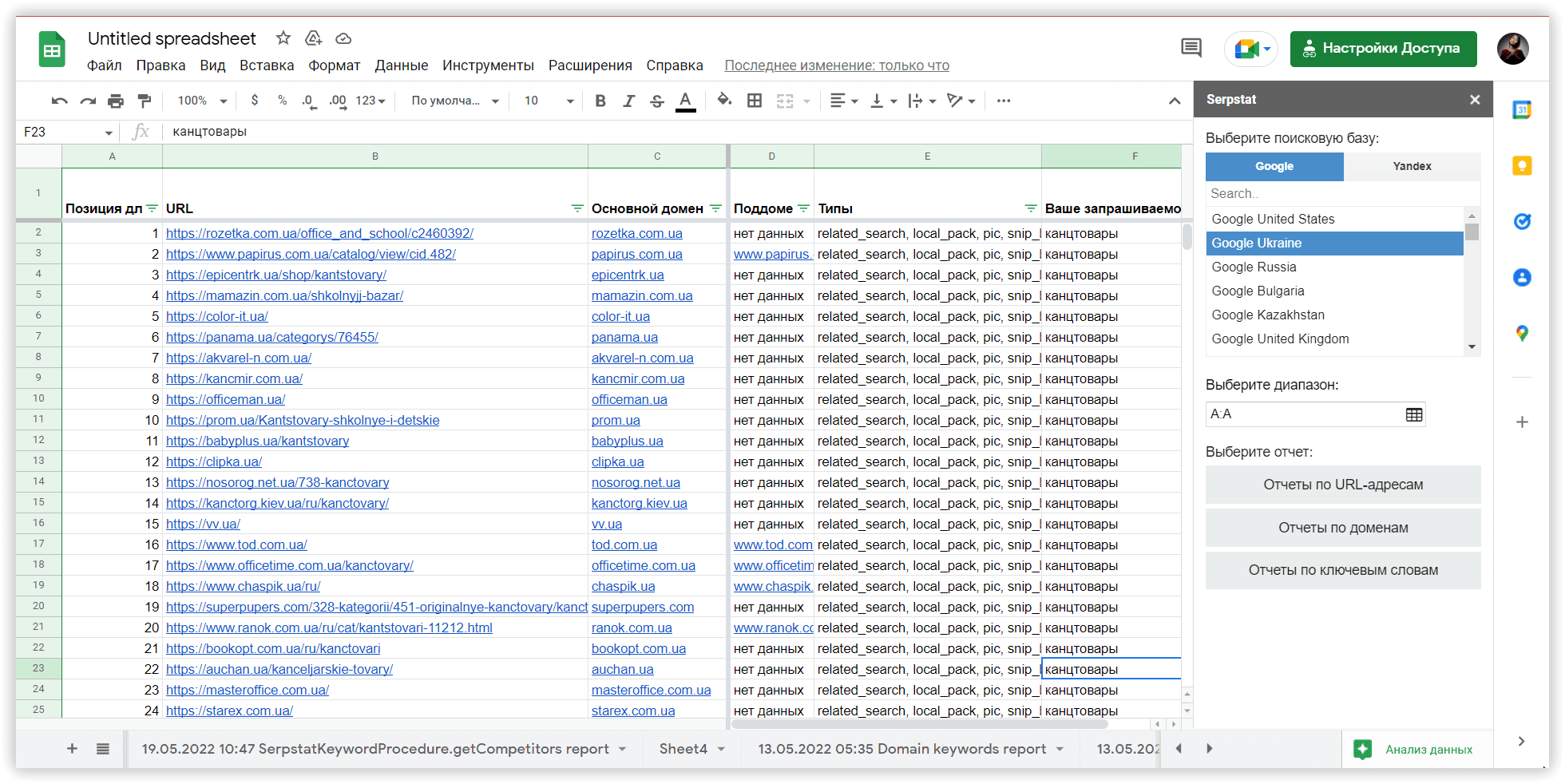The height and width of the screenshot is (784, 1565).
Task: Choose Google United States database
Action: [1334, 219]
